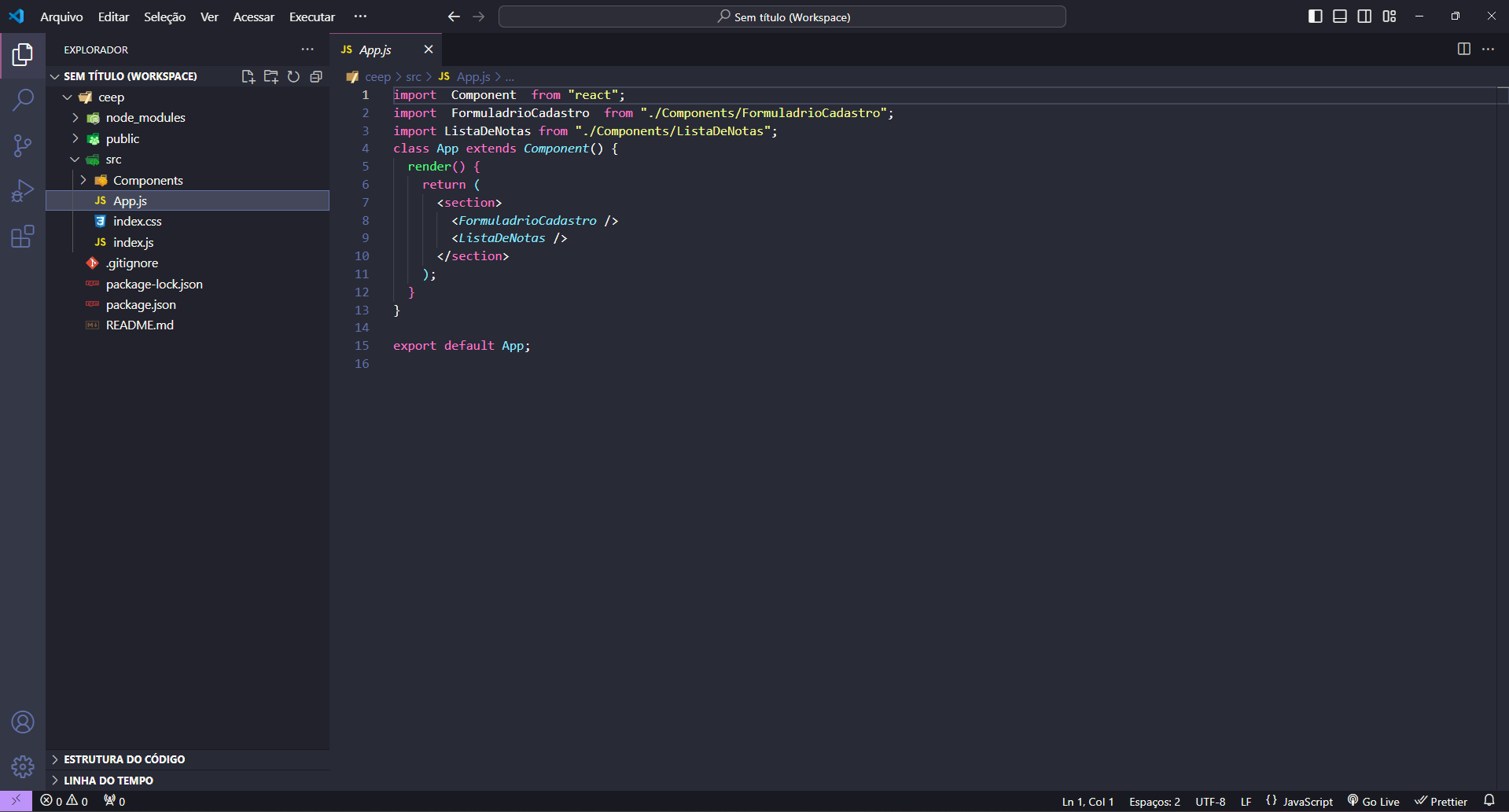Toggle primary side bar visibility
Screen dimensions: 1509x812
point(1316,17)
